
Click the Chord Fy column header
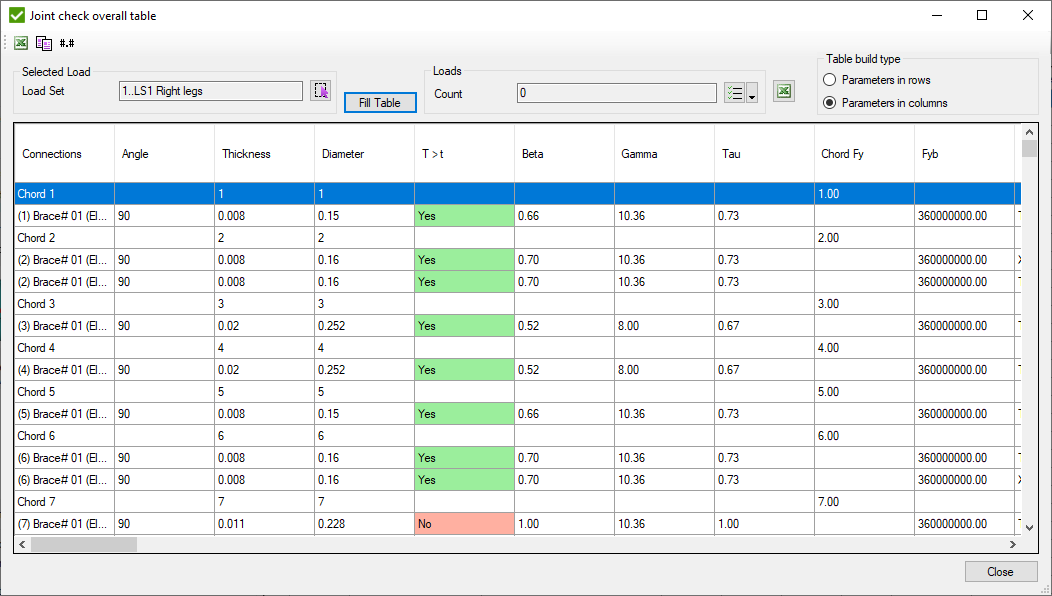tap(842, 154)
